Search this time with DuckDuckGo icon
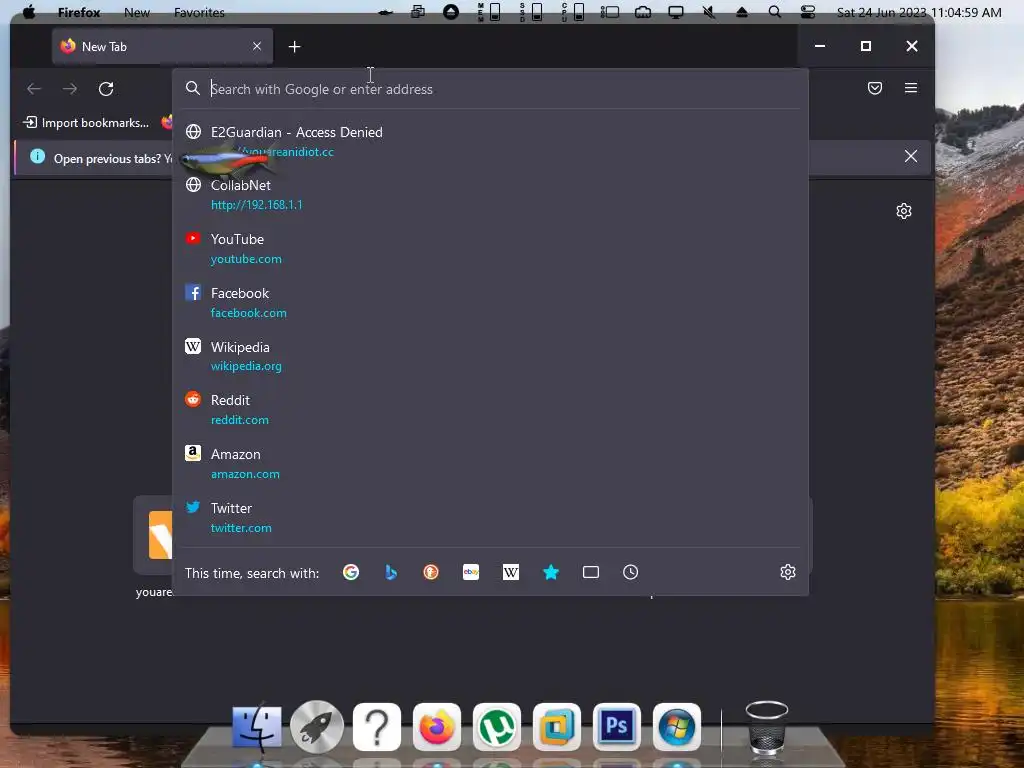Viewport: 1024px width, 768px height. (x=430, y=572)
